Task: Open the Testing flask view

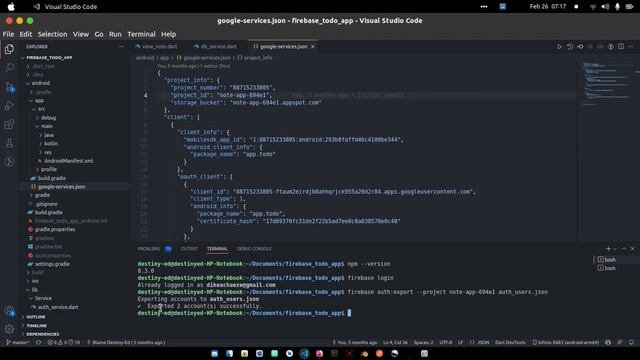Action: tap(9, 143)
